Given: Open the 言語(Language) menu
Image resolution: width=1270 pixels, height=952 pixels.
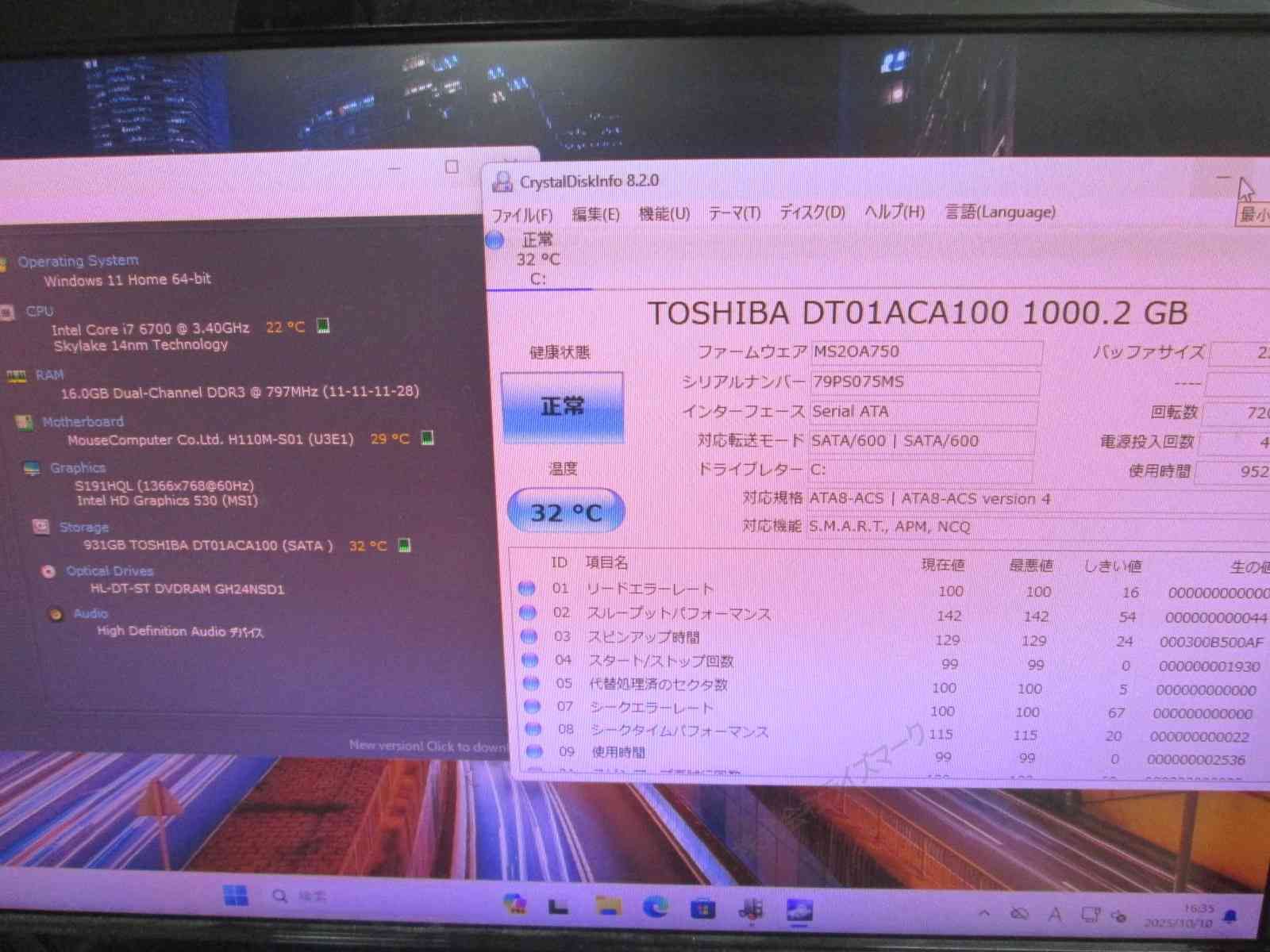Looking at the screenshot, I should 999,212.
